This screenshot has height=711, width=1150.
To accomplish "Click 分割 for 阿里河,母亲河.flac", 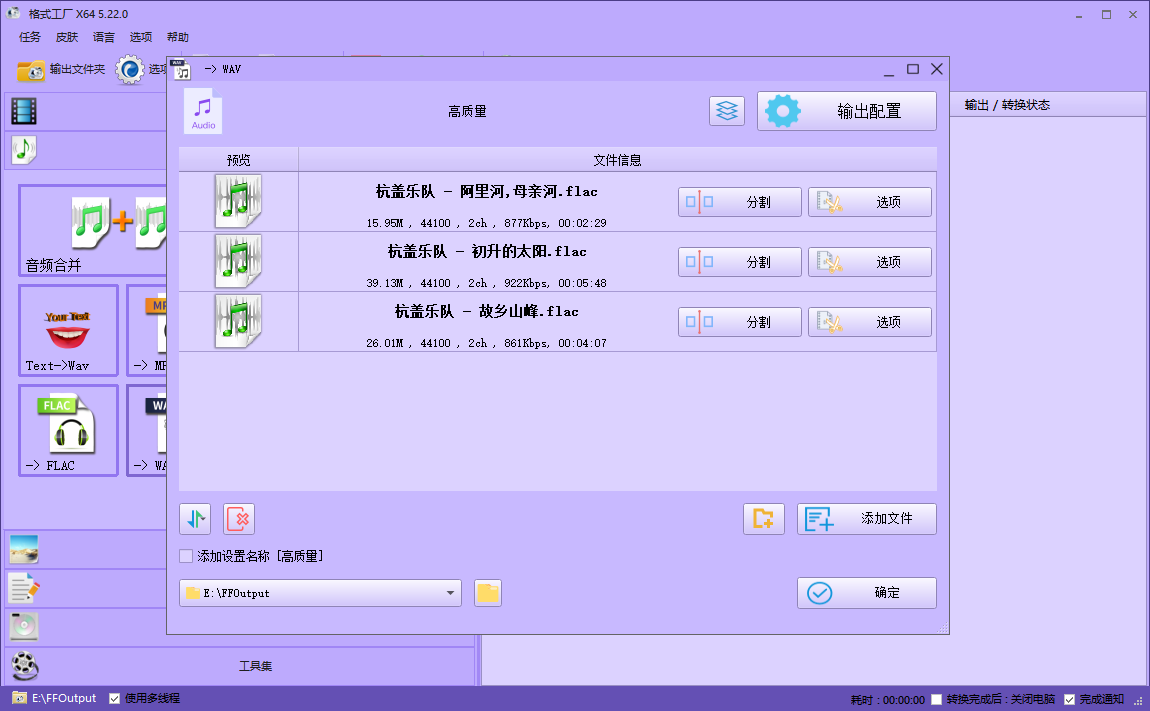I will click(739, 202).
